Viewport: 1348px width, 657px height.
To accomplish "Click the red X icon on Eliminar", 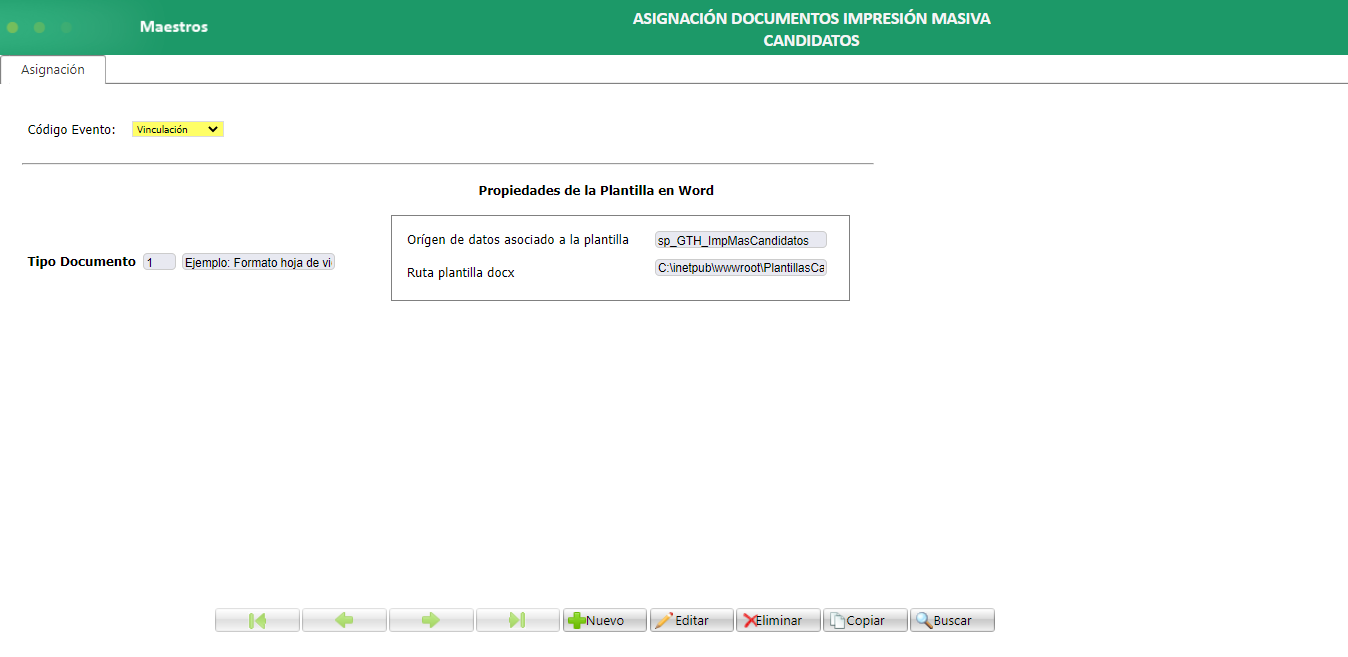I will [752, 620].
